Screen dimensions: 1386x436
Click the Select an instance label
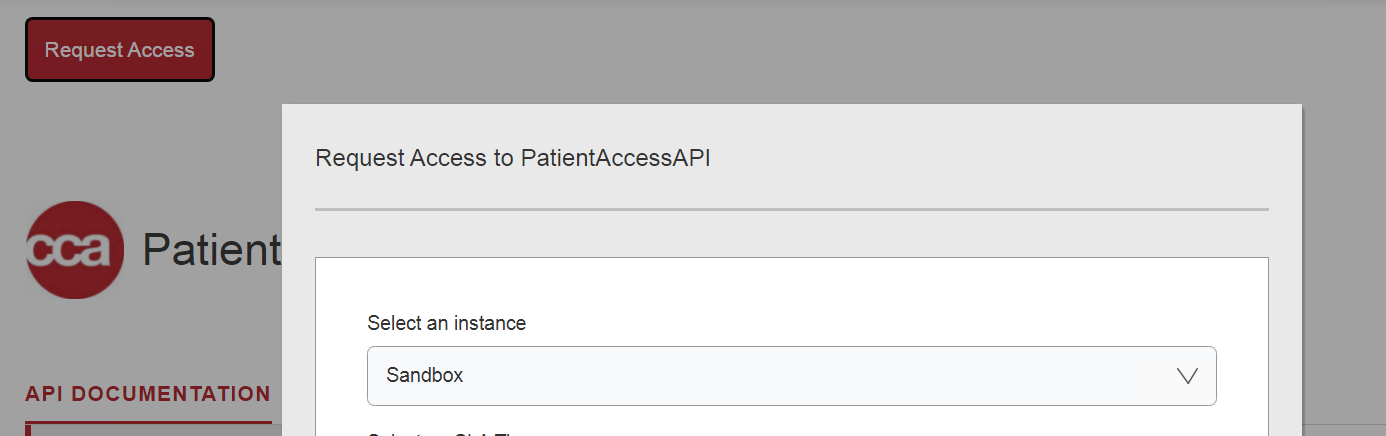[x=446, y=323]
